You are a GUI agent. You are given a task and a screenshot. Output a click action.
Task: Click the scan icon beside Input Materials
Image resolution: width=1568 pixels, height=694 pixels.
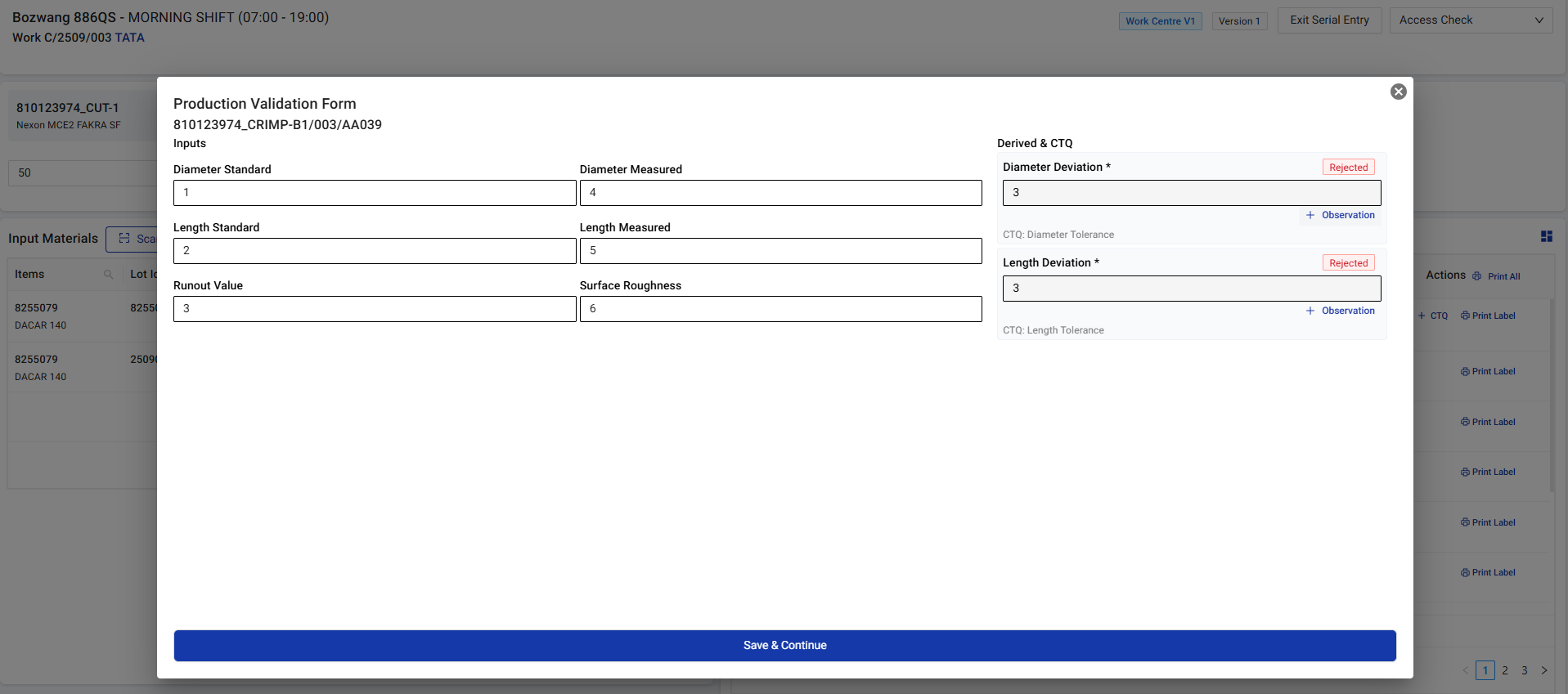click(x=124, y=239)
